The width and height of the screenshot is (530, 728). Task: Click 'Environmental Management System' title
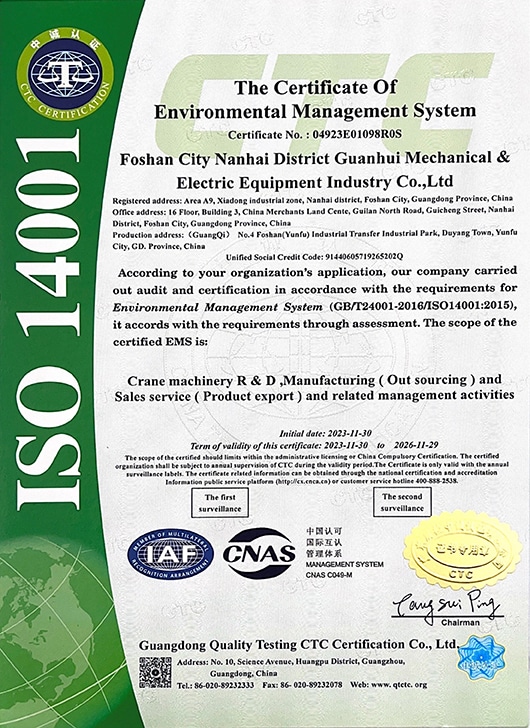(315, 111)
